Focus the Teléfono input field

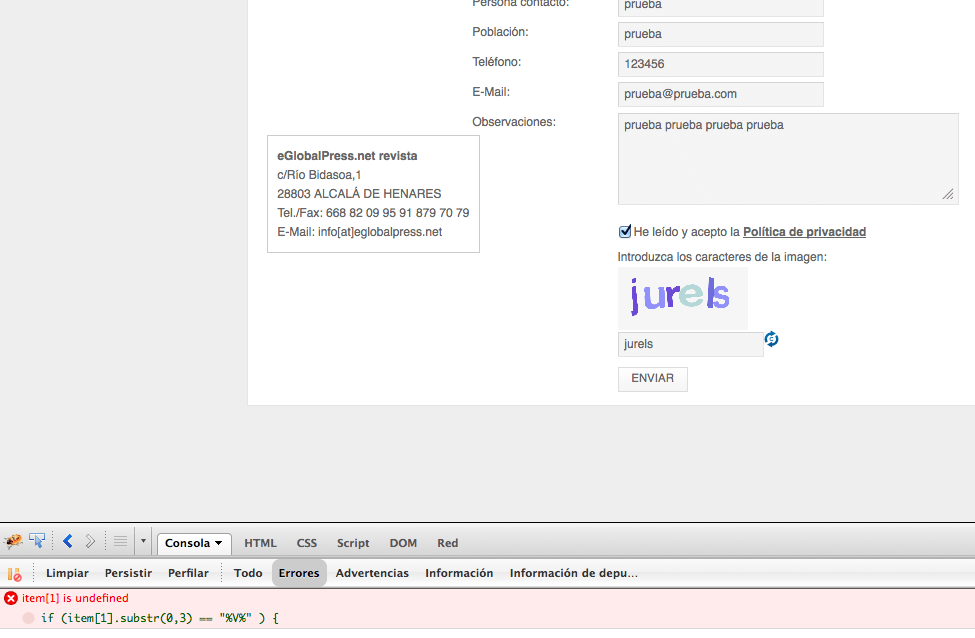click(x=721, y=64)
